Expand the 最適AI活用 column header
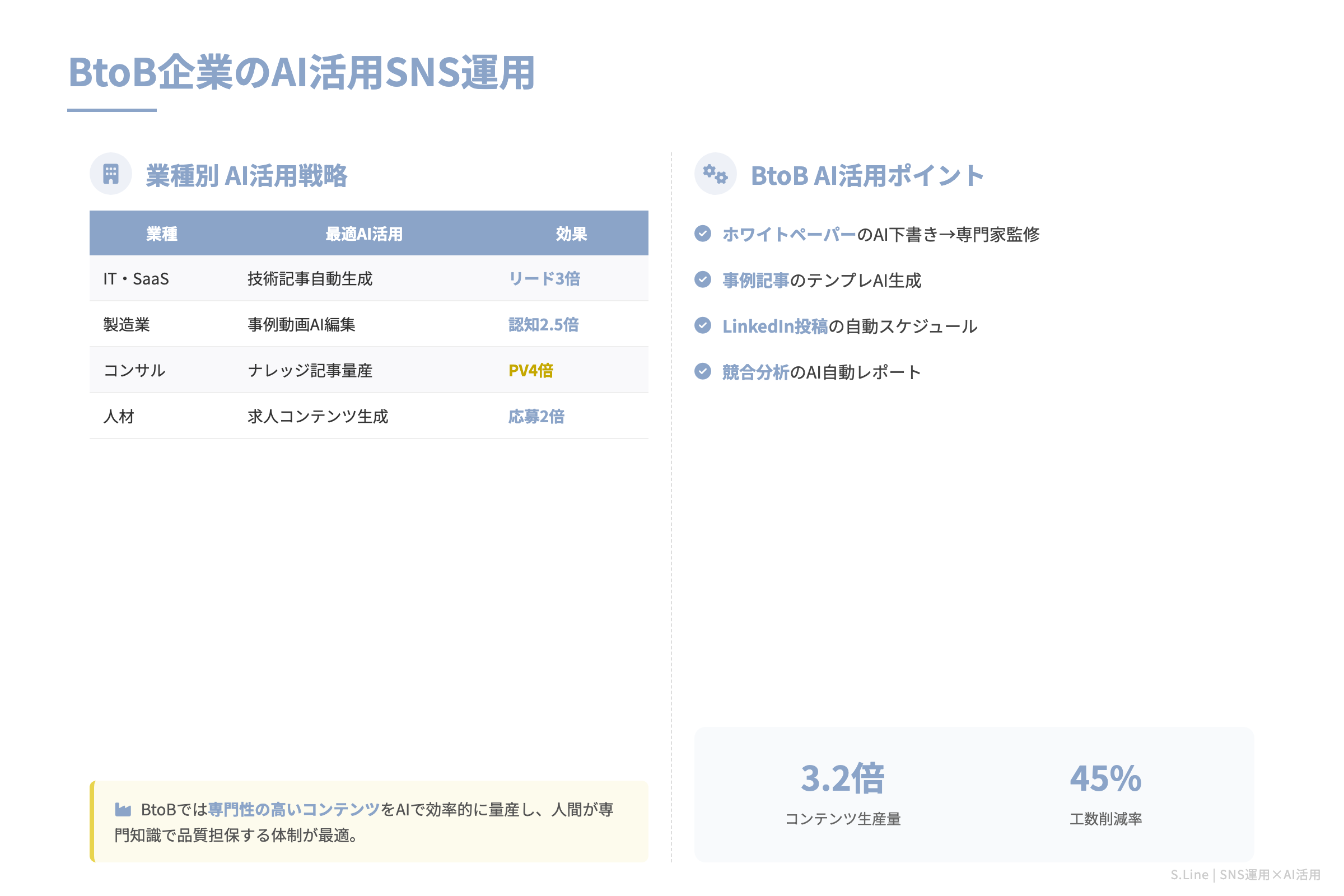 click(x=363, y=232)
